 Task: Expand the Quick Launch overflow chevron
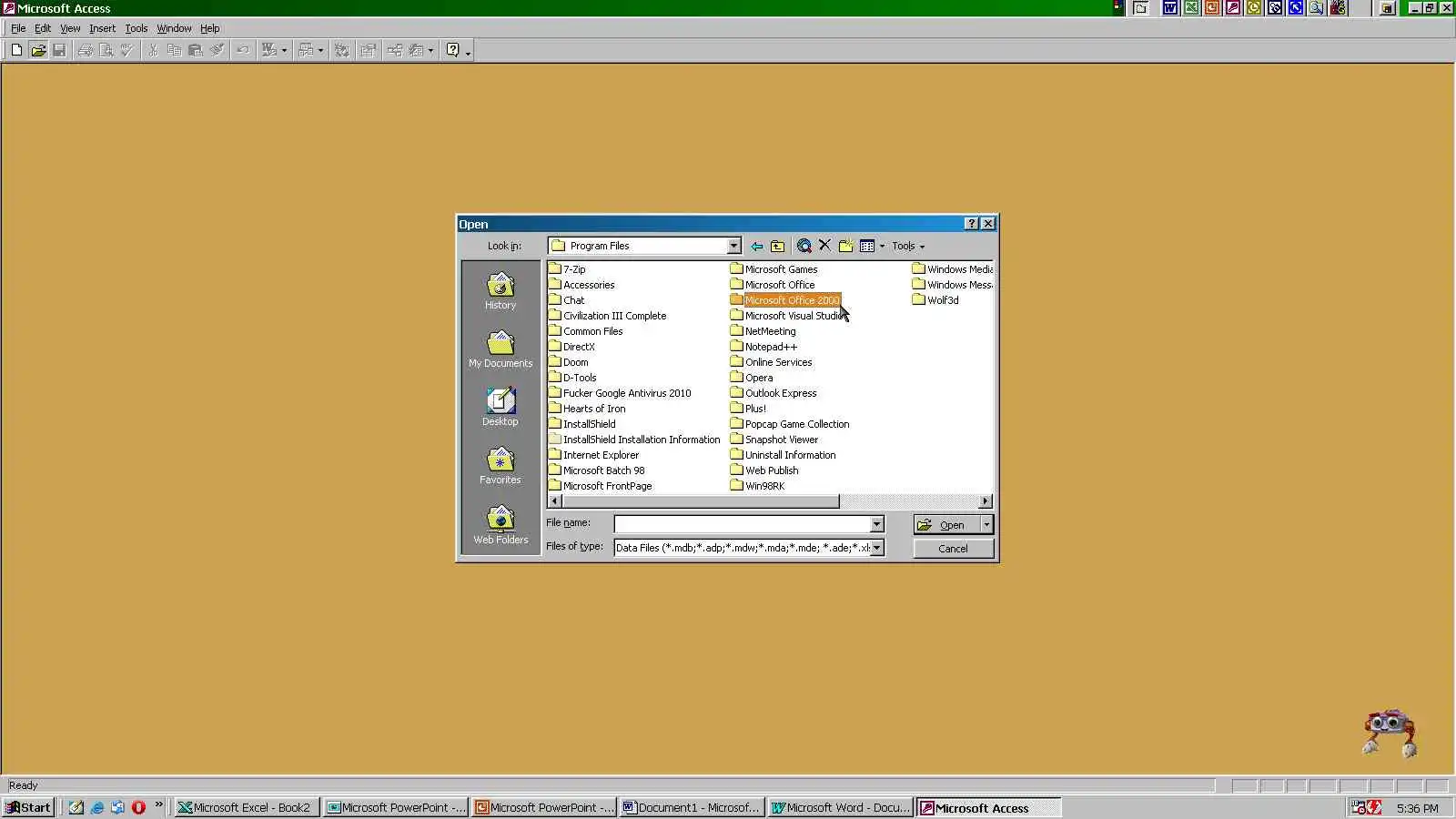158,804
